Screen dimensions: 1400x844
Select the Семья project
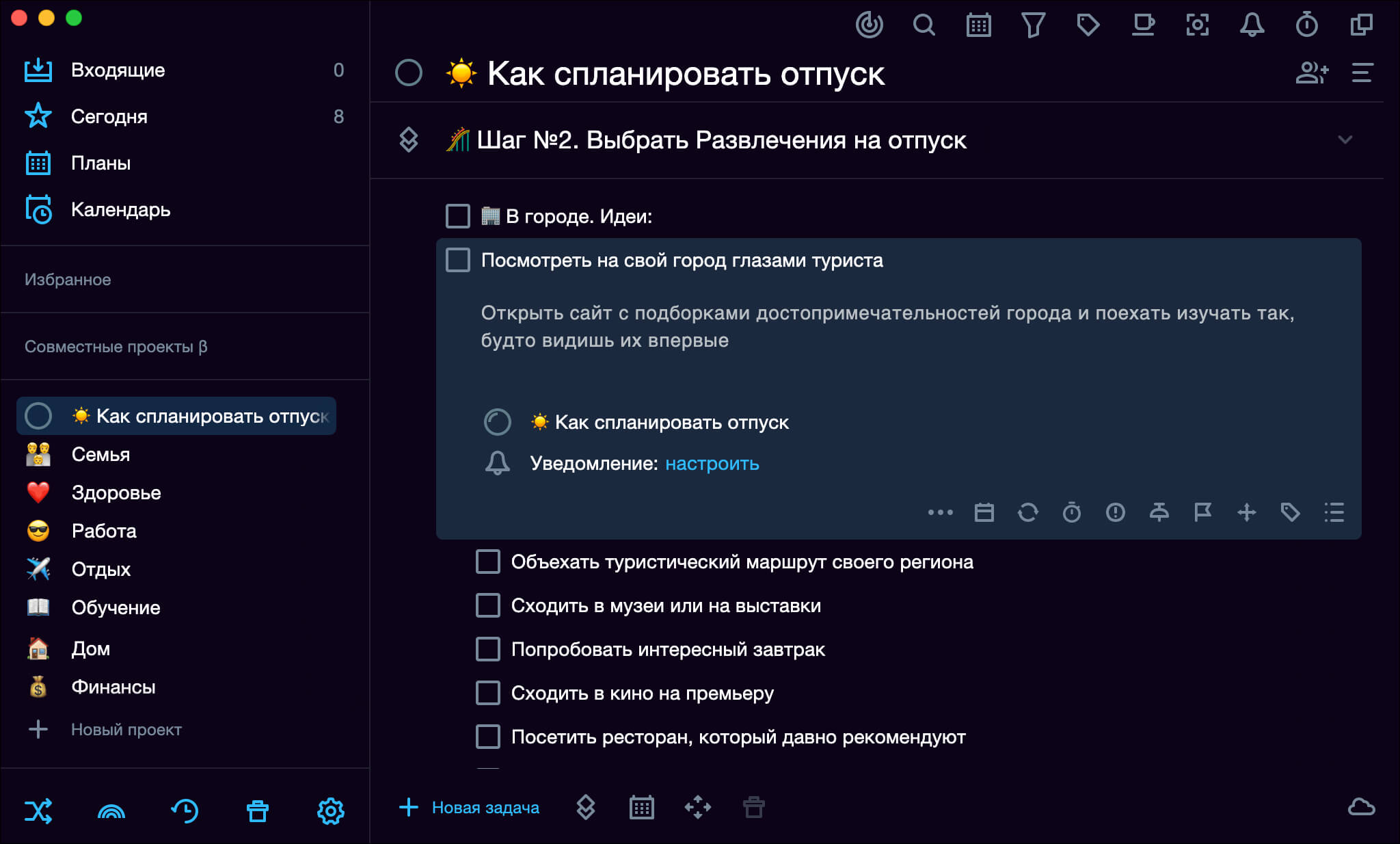point(176,454)
